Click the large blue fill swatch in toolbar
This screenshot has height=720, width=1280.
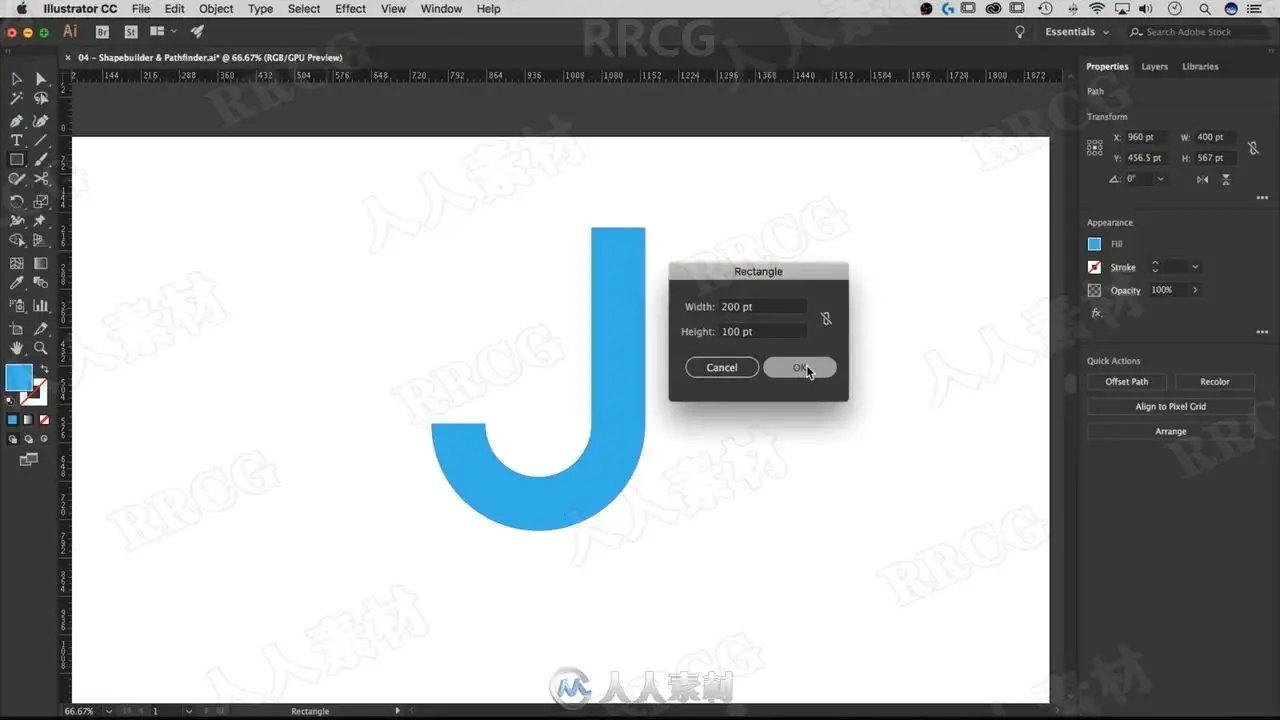[18, 378]
